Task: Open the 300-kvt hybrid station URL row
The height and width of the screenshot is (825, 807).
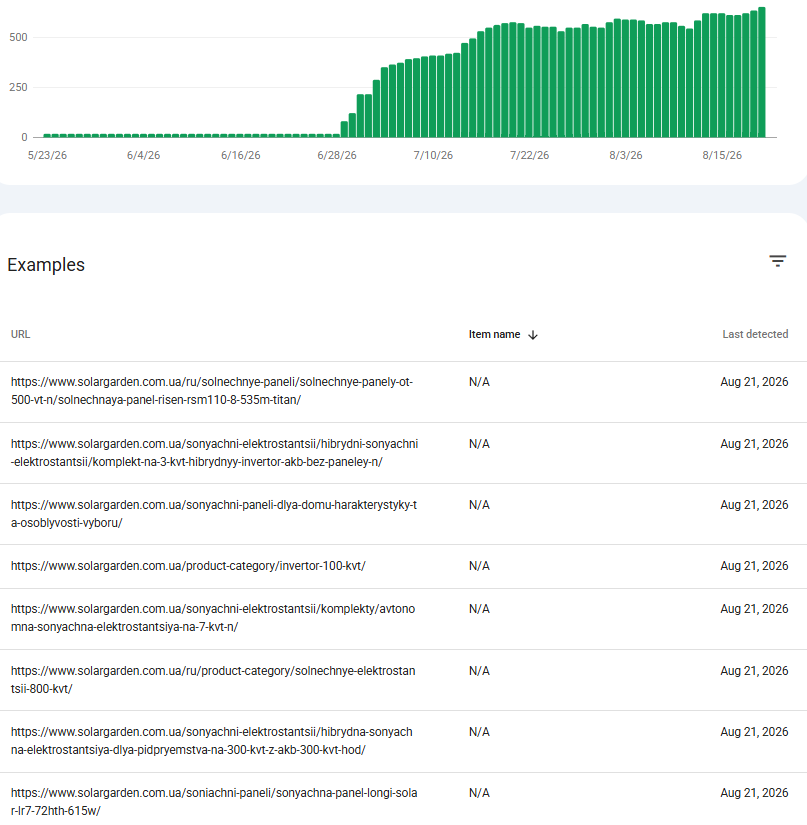Action: (x=404, y=741)
